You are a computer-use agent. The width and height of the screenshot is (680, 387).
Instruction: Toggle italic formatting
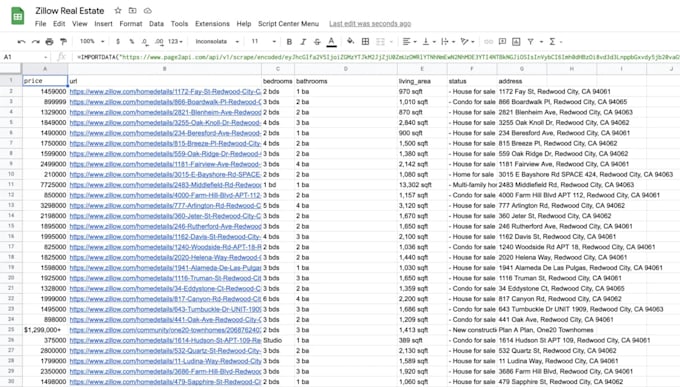click(x=303, y=42)
